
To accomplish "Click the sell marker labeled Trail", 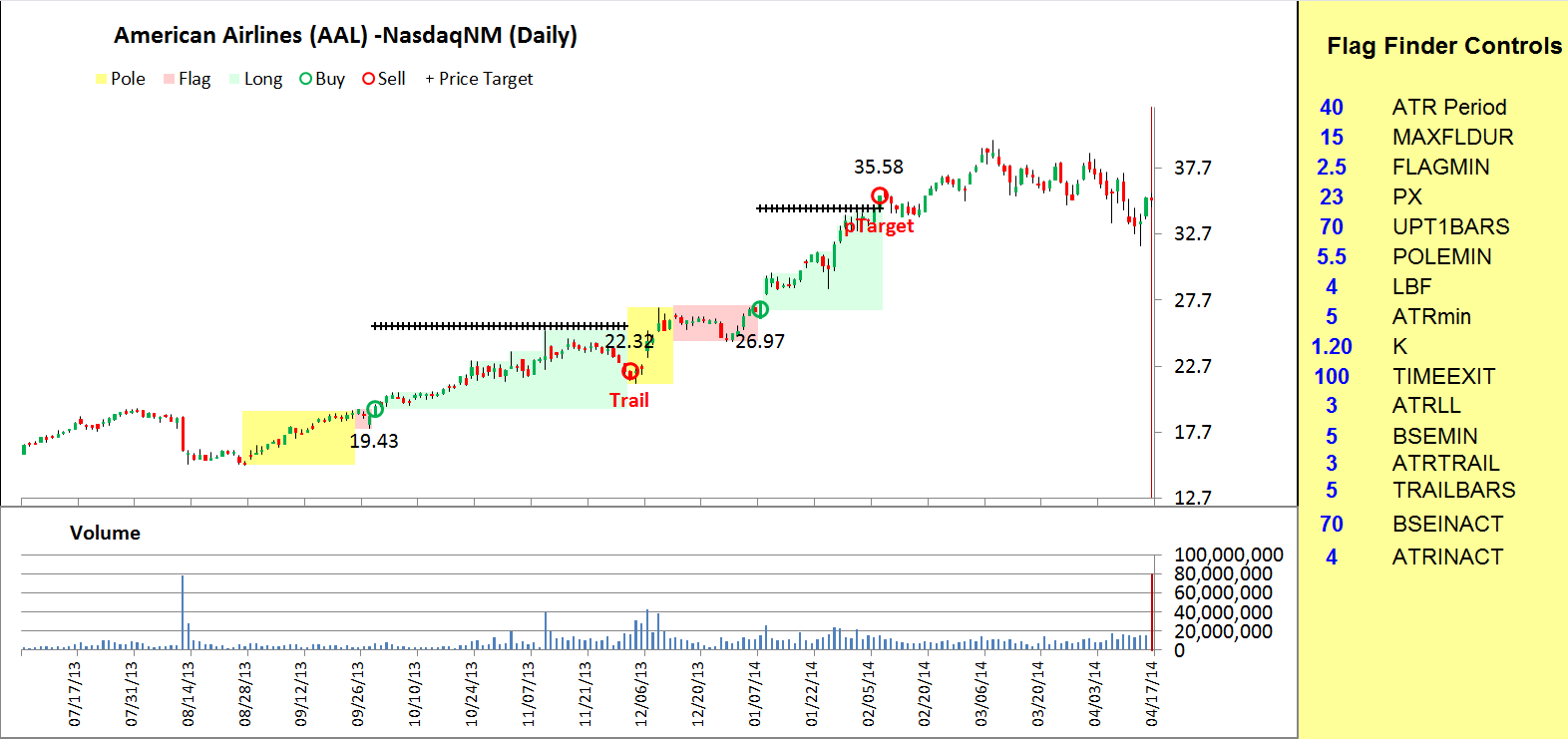I will tap(630, 372).
